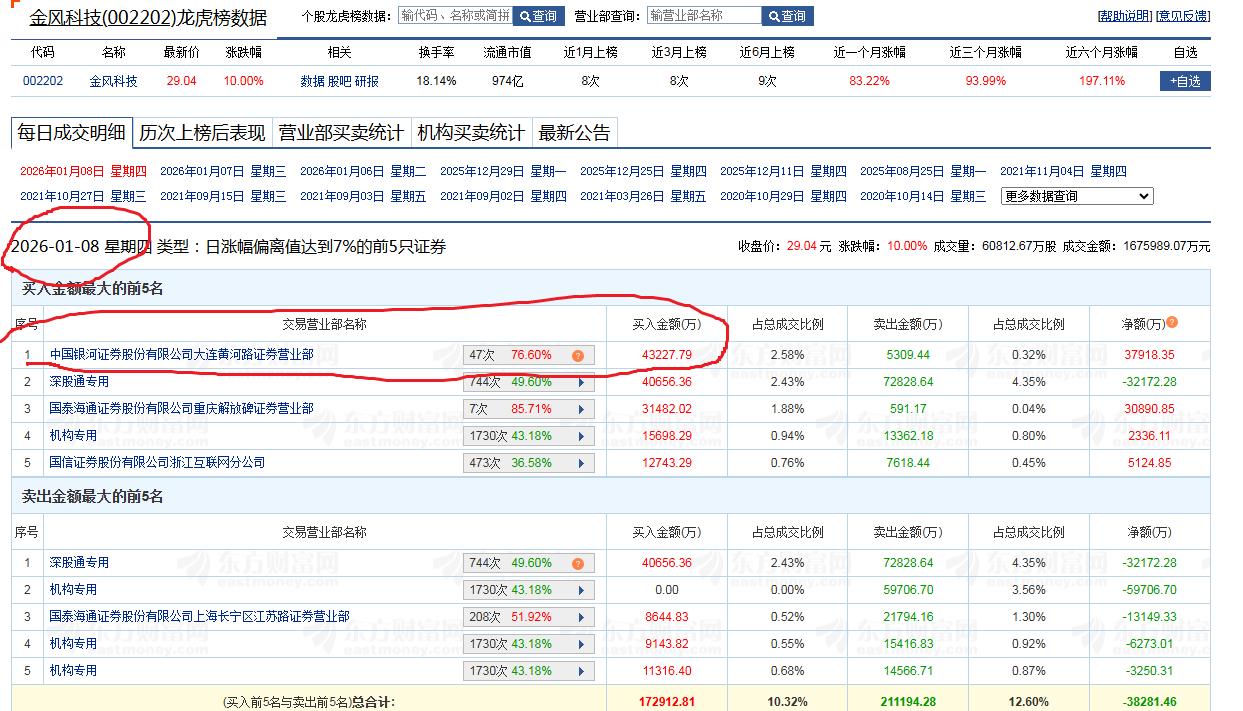
Task: Select date 2026年01月06日 星期二
Action: click(x=363, y=171)
